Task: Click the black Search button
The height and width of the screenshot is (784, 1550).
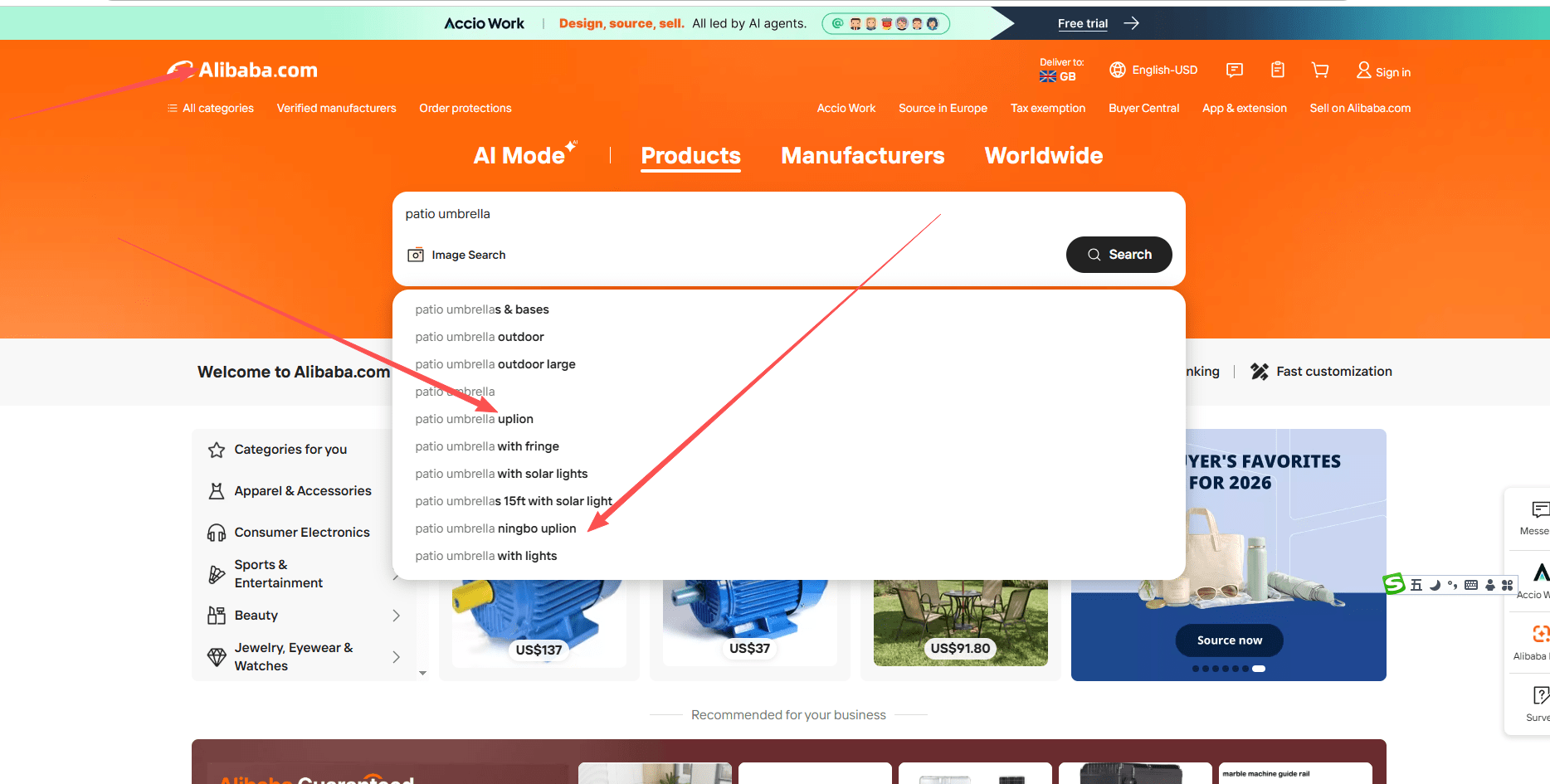Action: tap(1119, 255)
